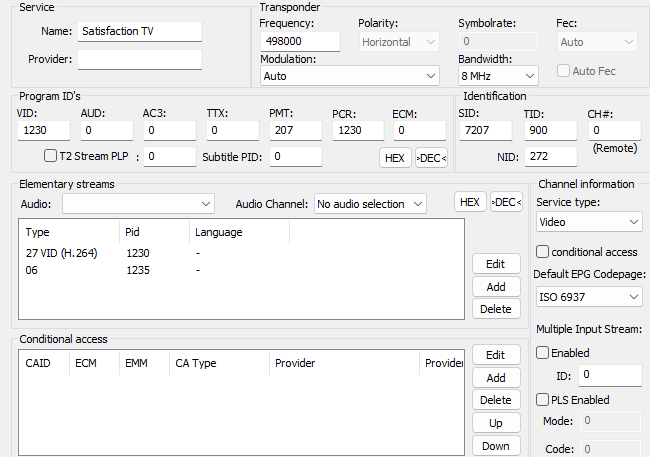Click the VID field with value 1230
The height and width of the screenshot is (457, 650).
tap(44, 131)
